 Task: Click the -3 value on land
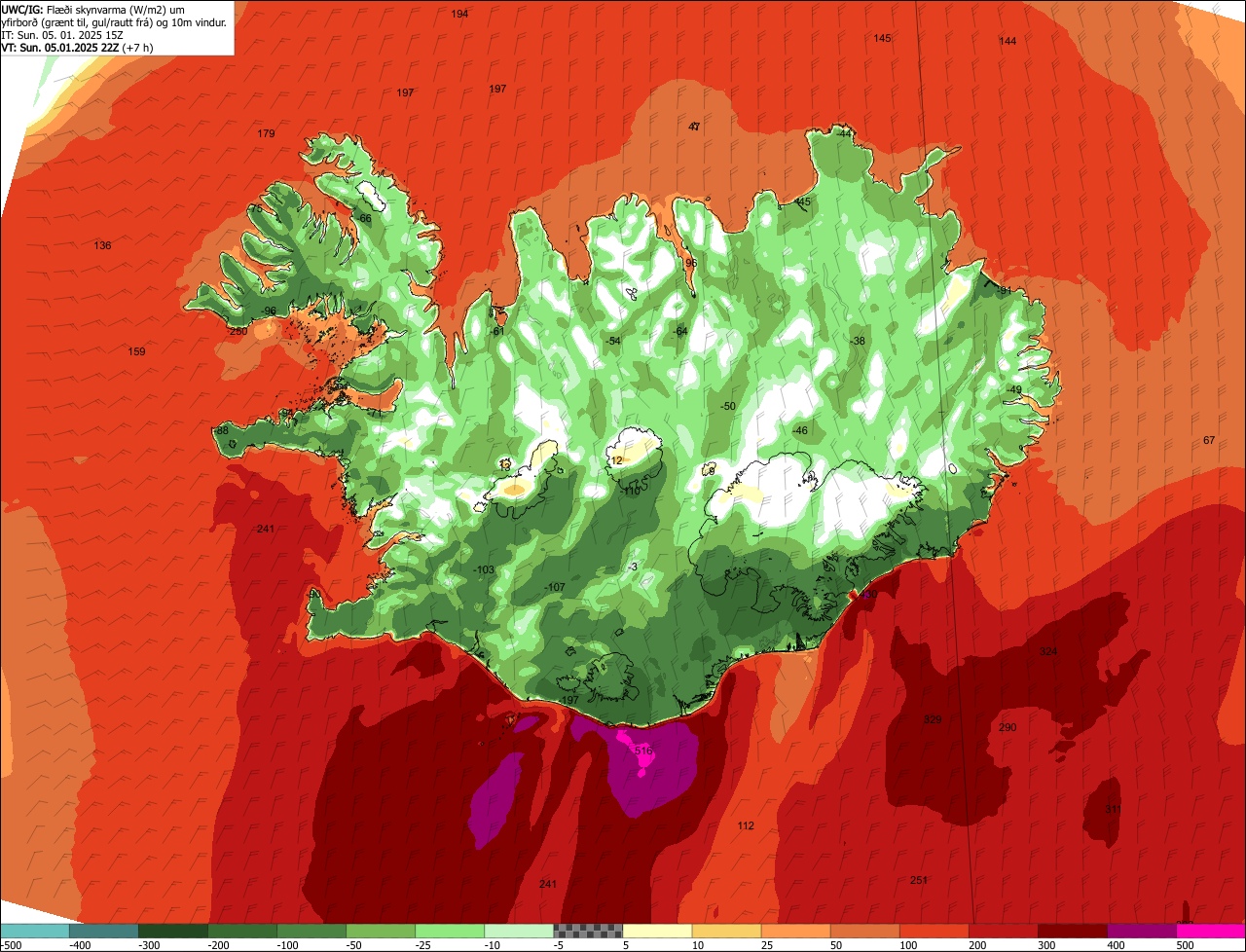click(633, 567)
